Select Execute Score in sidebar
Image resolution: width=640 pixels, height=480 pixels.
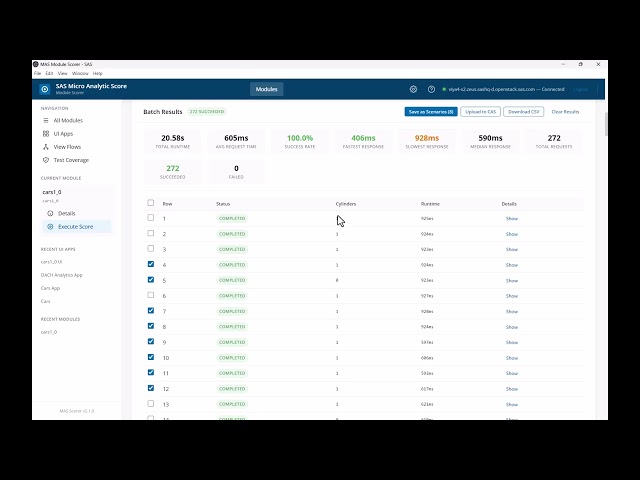pos(76,227)
